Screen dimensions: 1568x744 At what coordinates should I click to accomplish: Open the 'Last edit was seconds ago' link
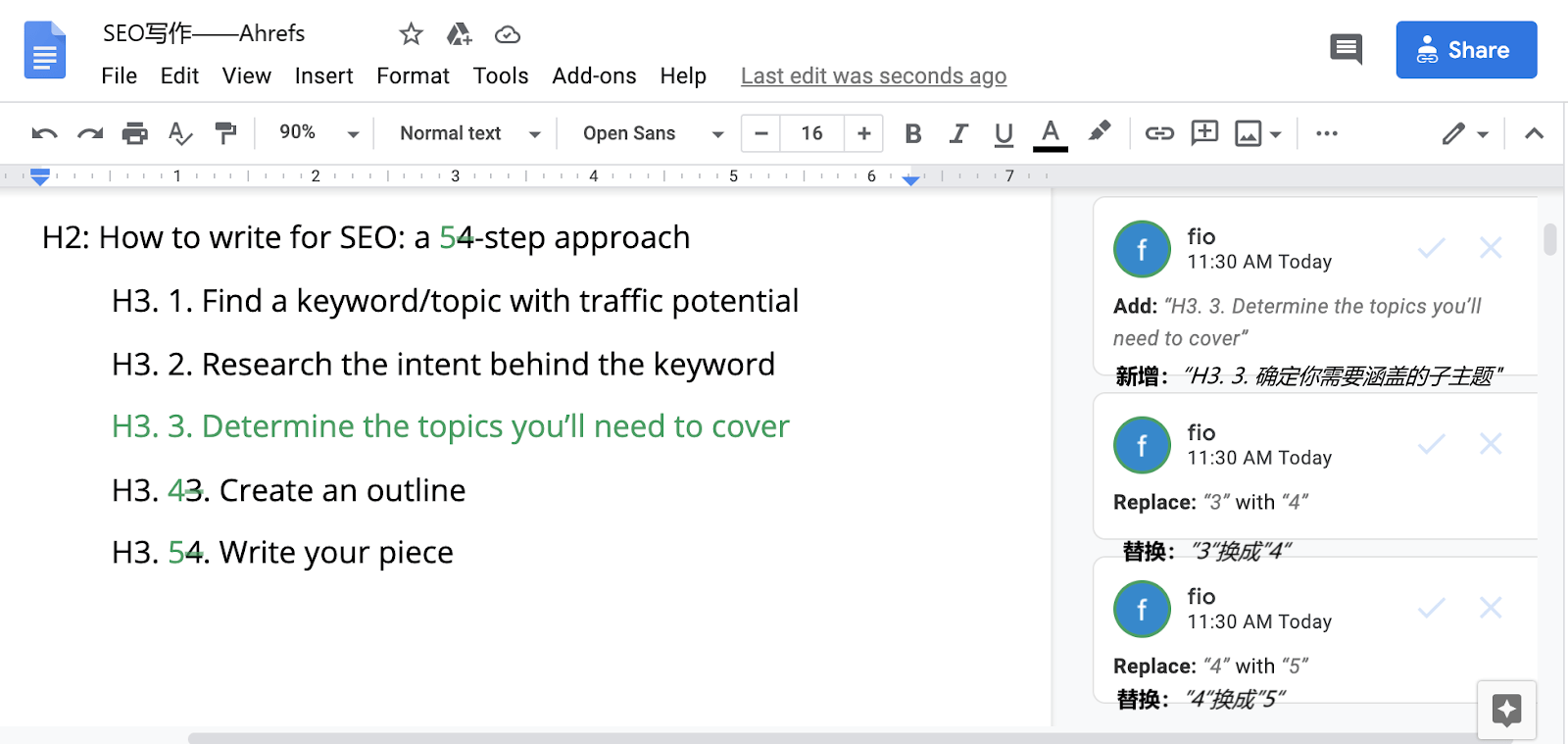(x=873, y=75)
